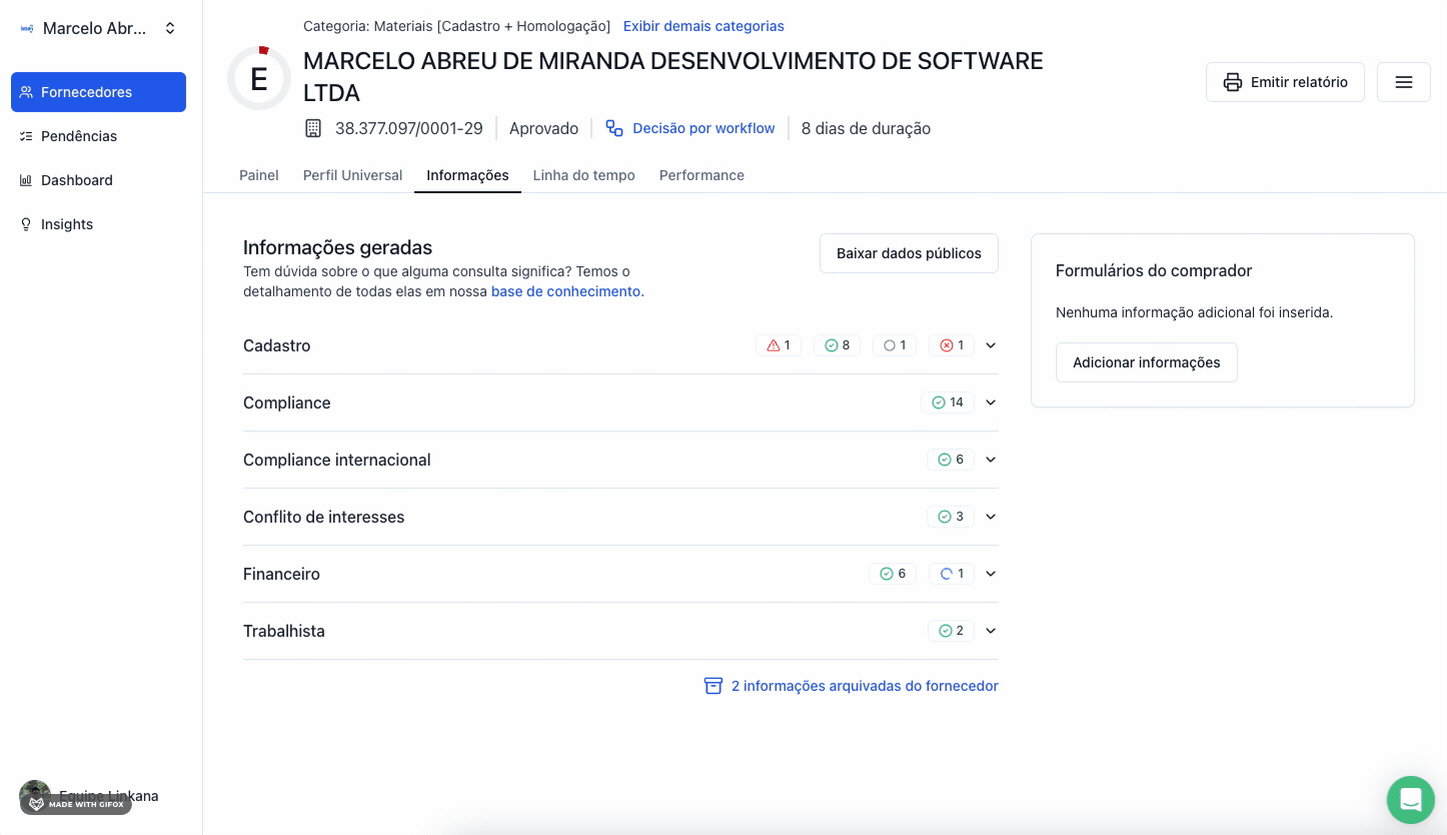Expand the Compliance section chevron

991,402
